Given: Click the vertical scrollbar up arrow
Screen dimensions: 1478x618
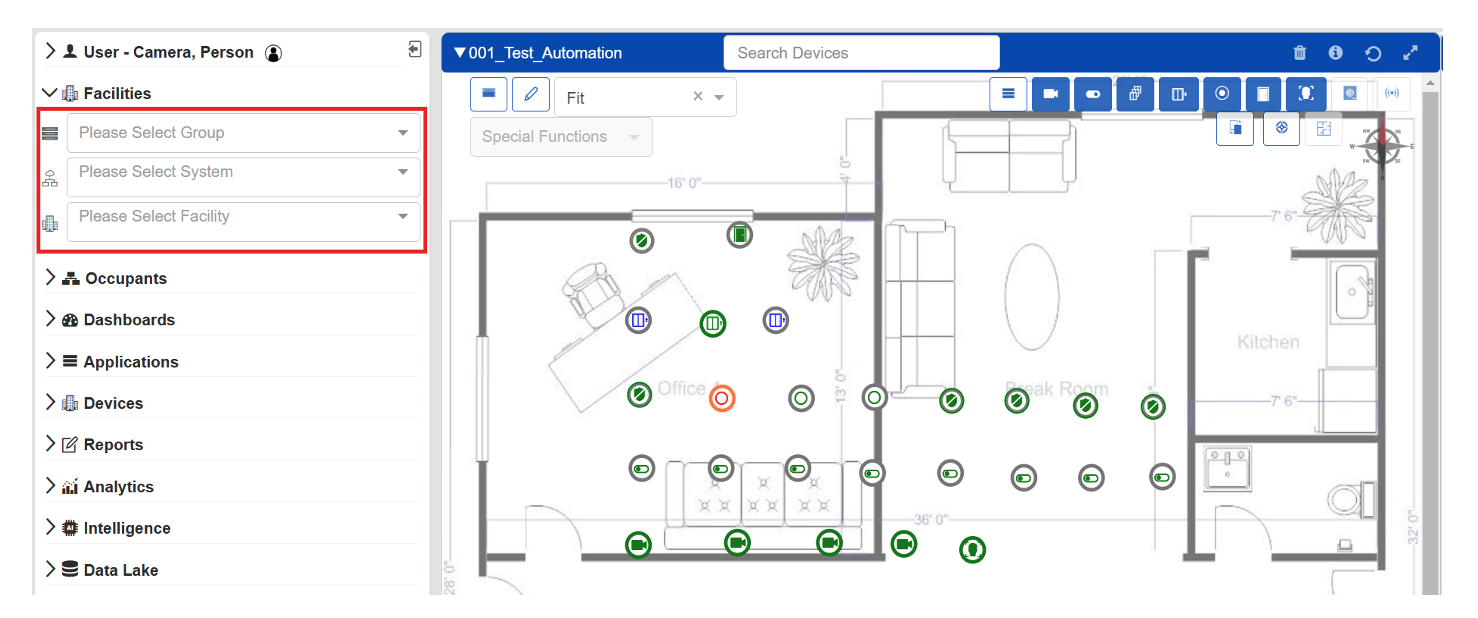Looking at the screenshot, I should [x=1431, y=81].
